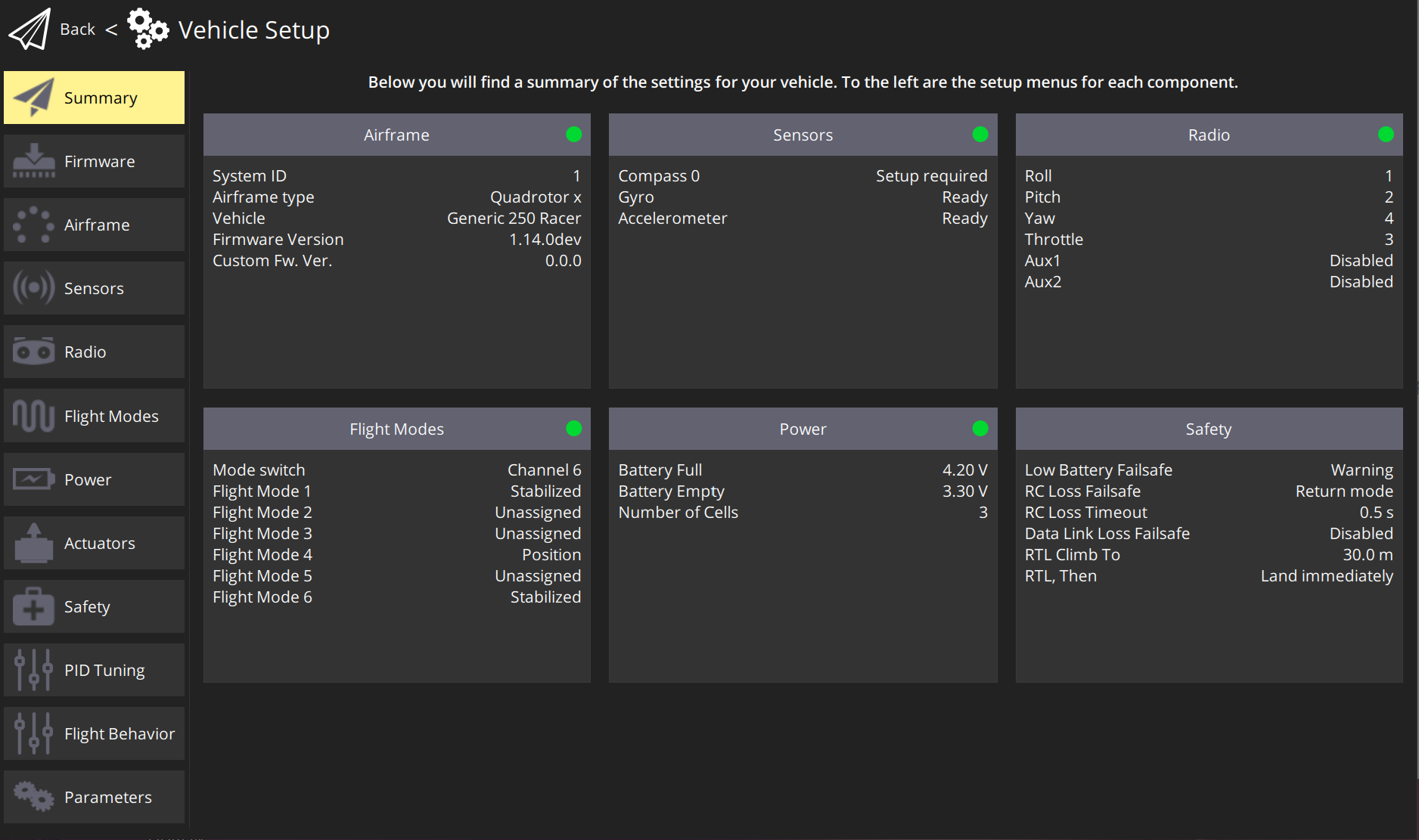Click the green status dot on Radio panel
Viewport: 1419px width, 840px height.
1386,135
